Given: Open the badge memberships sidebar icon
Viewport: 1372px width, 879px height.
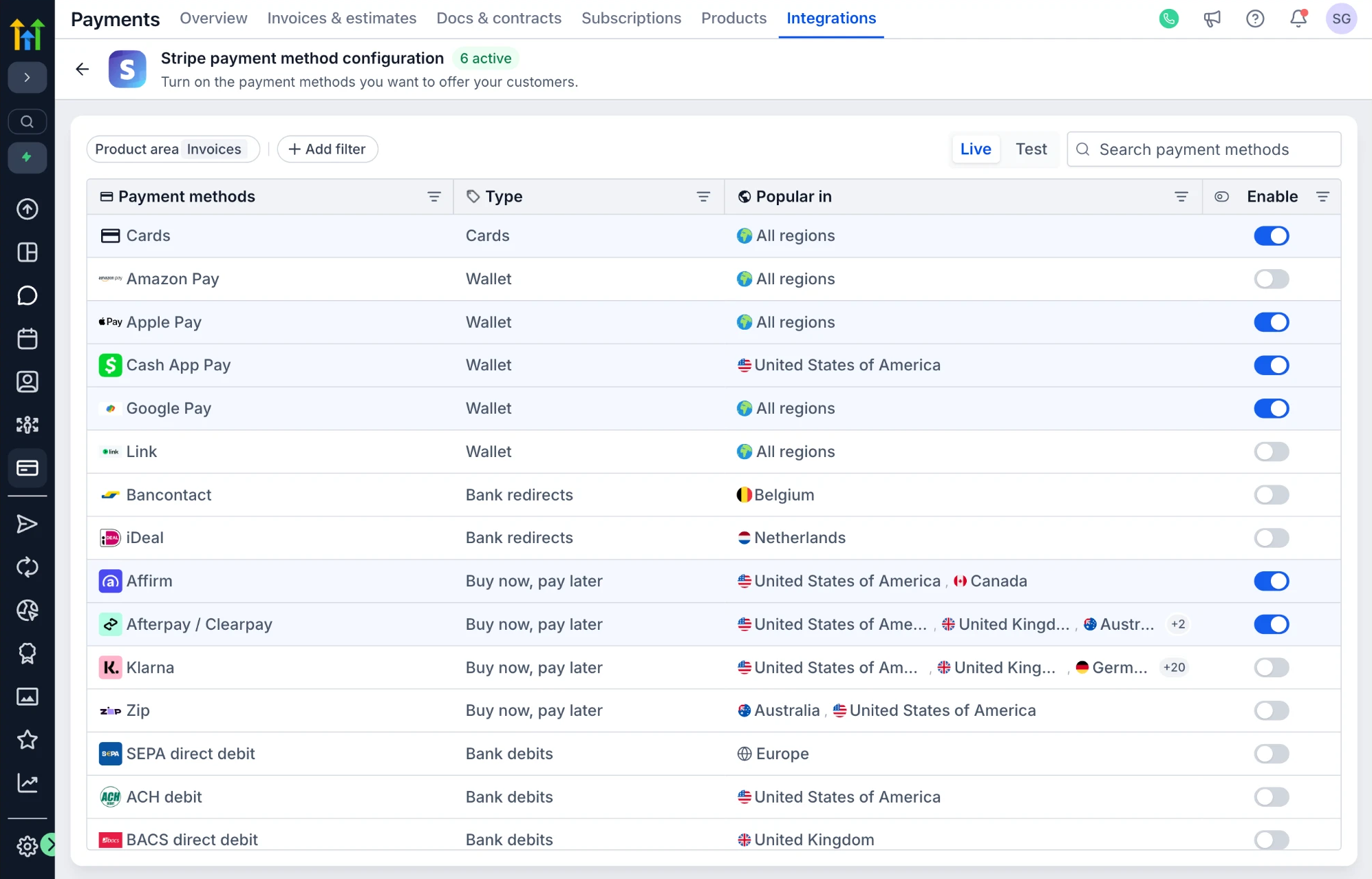Looking at the screenshot, I should 27,653.
